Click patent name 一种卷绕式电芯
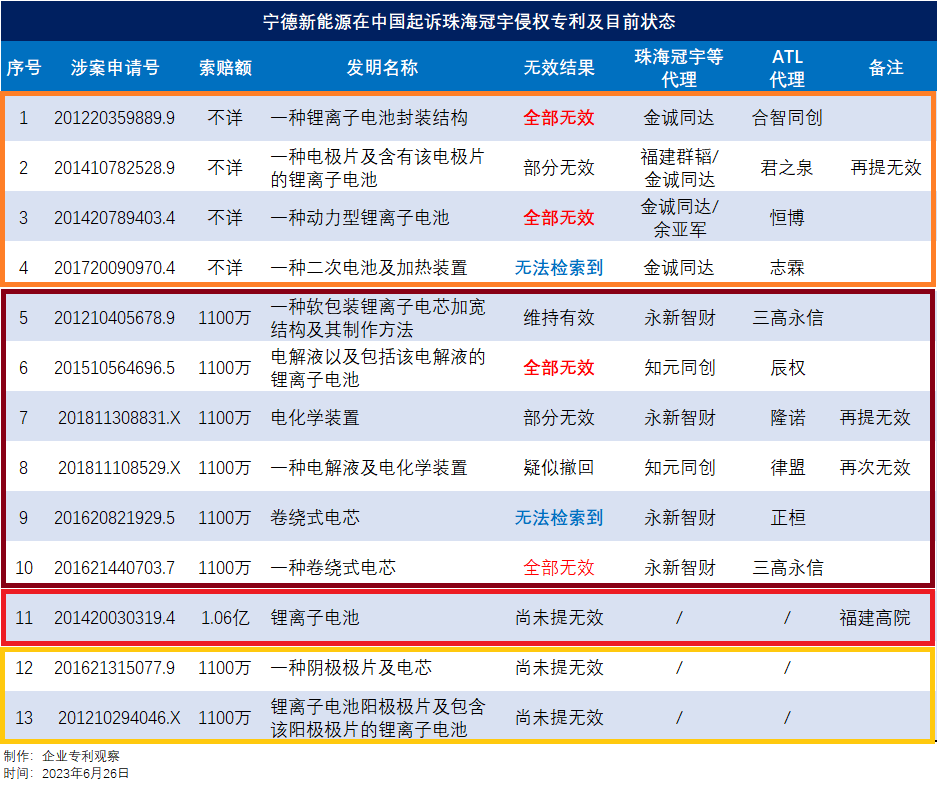937x788 pixels. 333,568
